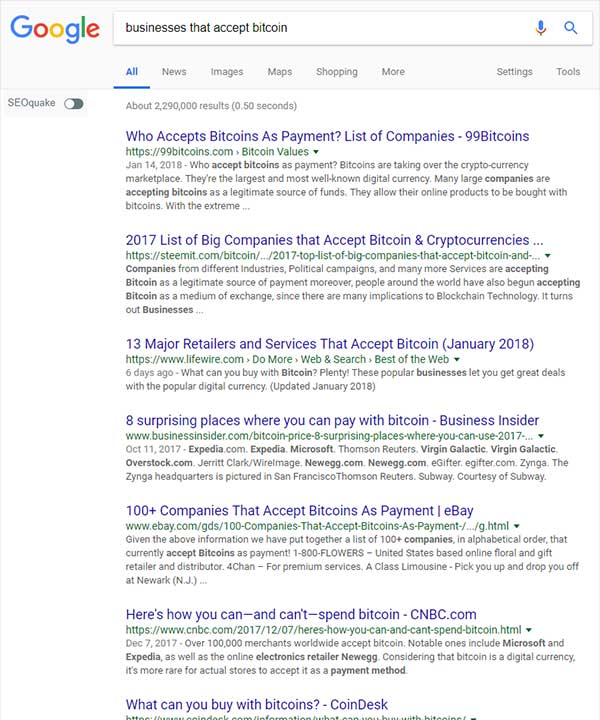Go to Google homepage via logo
The height and width of the screenshot is (720, 600).
55,28
